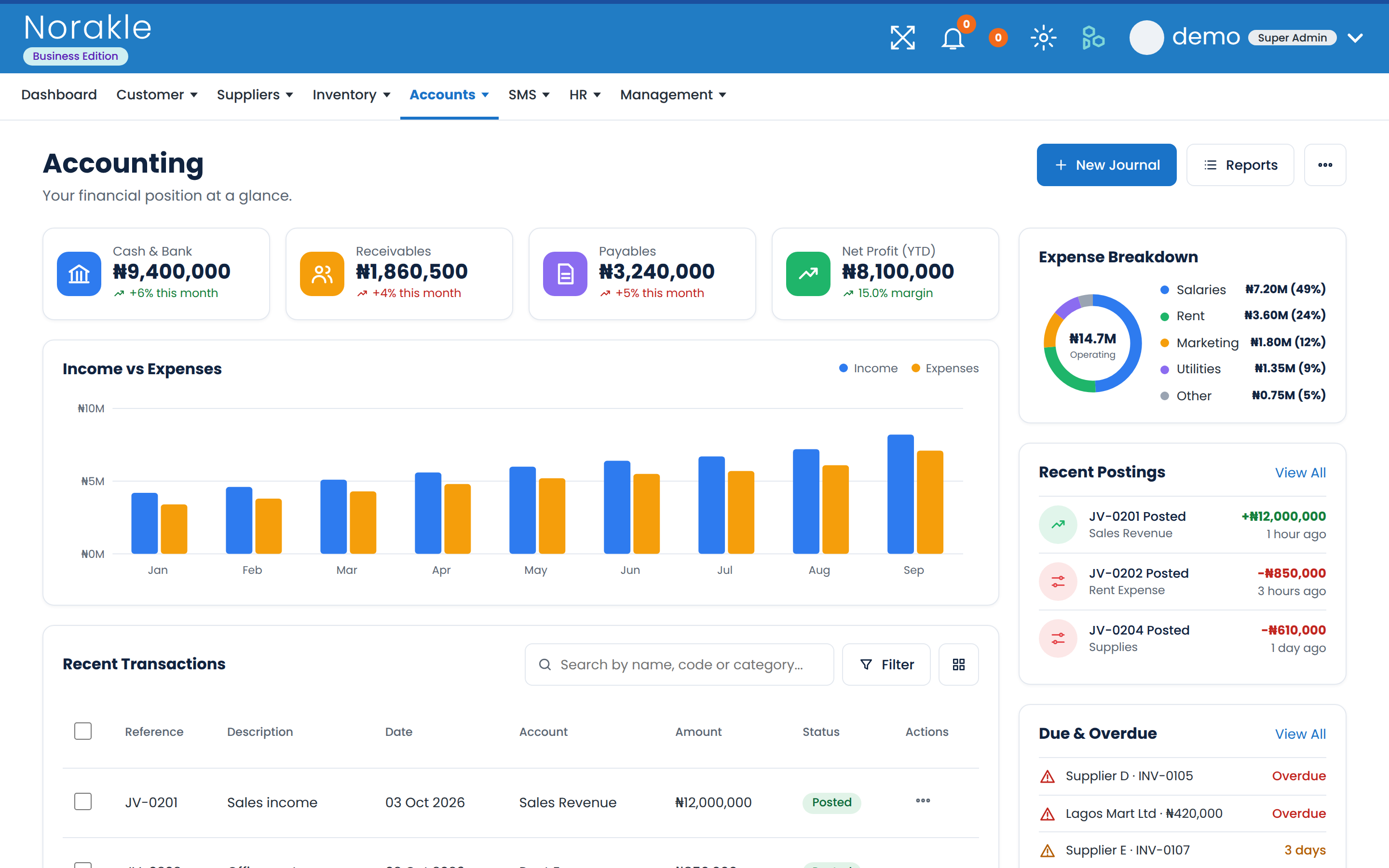Click the expense breakdown donut chart

coord(1092,343)
